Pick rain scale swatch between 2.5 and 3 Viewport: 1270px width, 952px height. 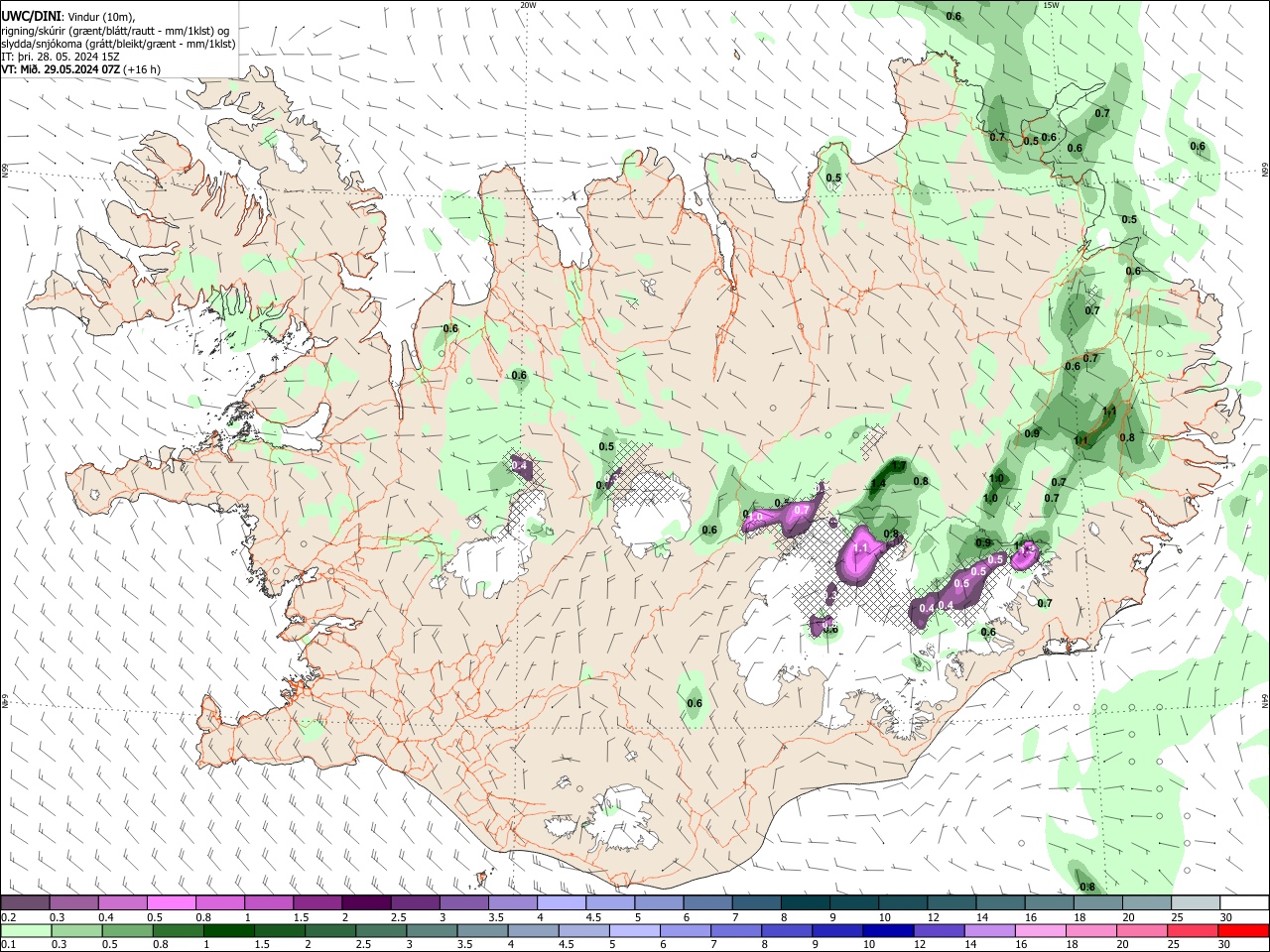[x=380, y=930]
